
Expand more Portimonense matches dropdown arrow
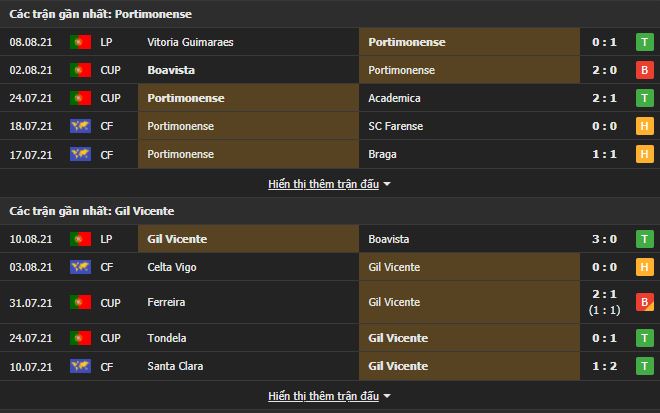387,184
